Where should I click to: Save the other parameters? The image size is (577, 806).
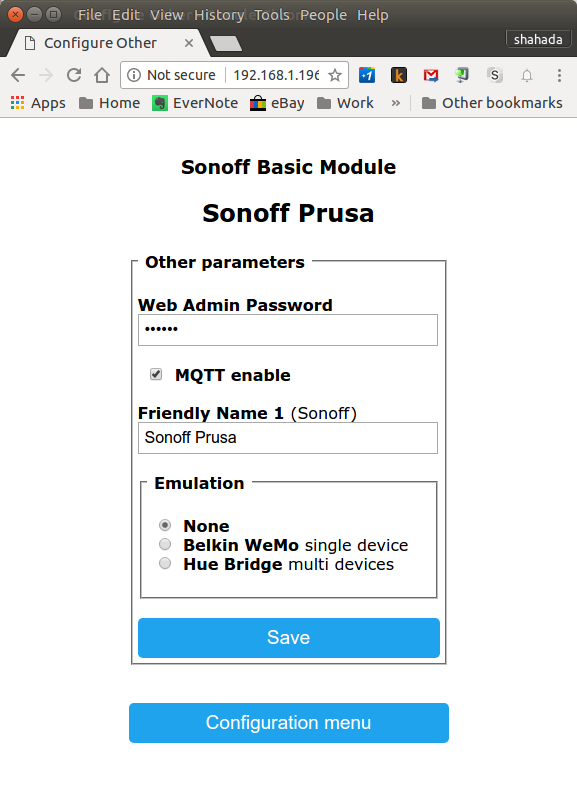click(x=289, y=638)
